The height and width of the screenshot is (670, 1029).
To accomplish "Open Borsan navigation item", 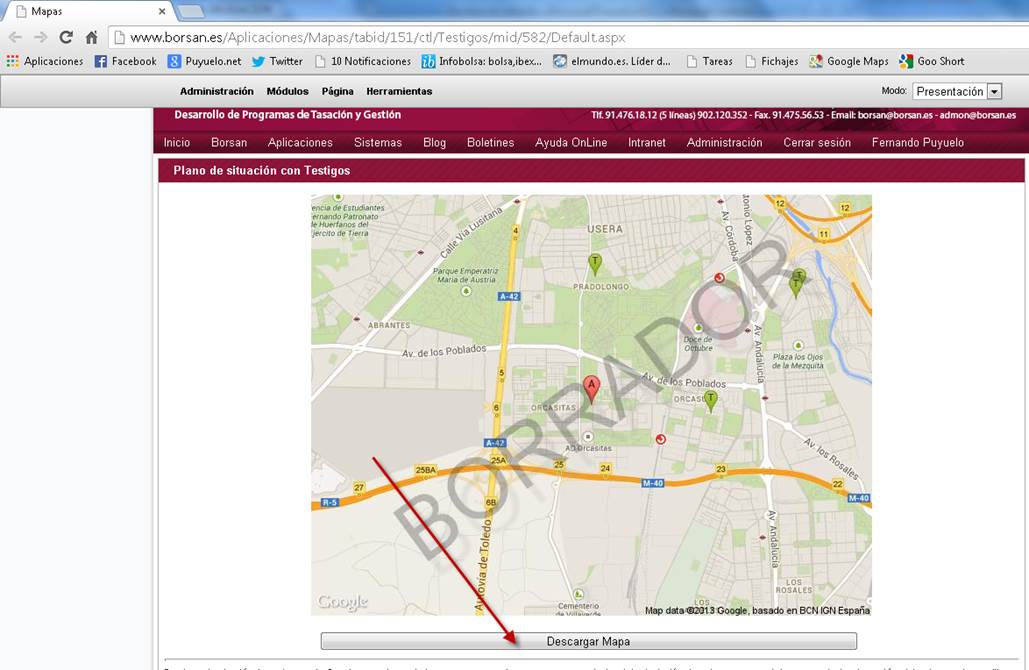I will click(229, 142).
